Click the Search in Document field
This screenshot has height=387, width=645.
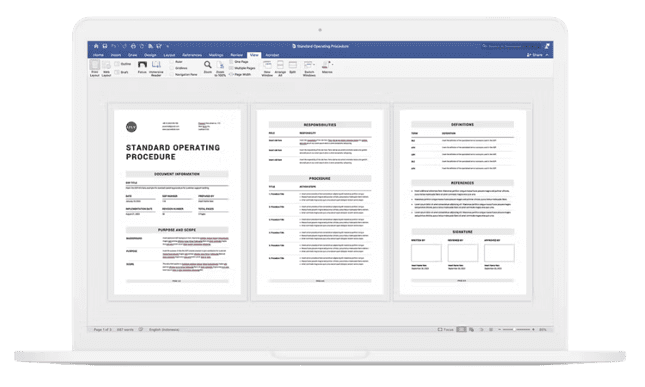pyautogui.click(x=512, y=46)
